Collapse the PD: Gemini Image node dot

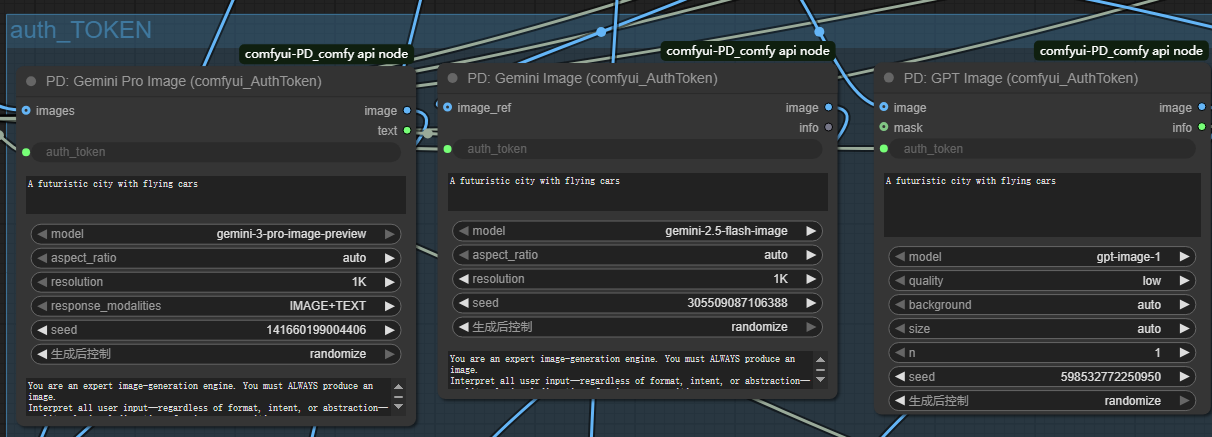click(x=453, y=78)
